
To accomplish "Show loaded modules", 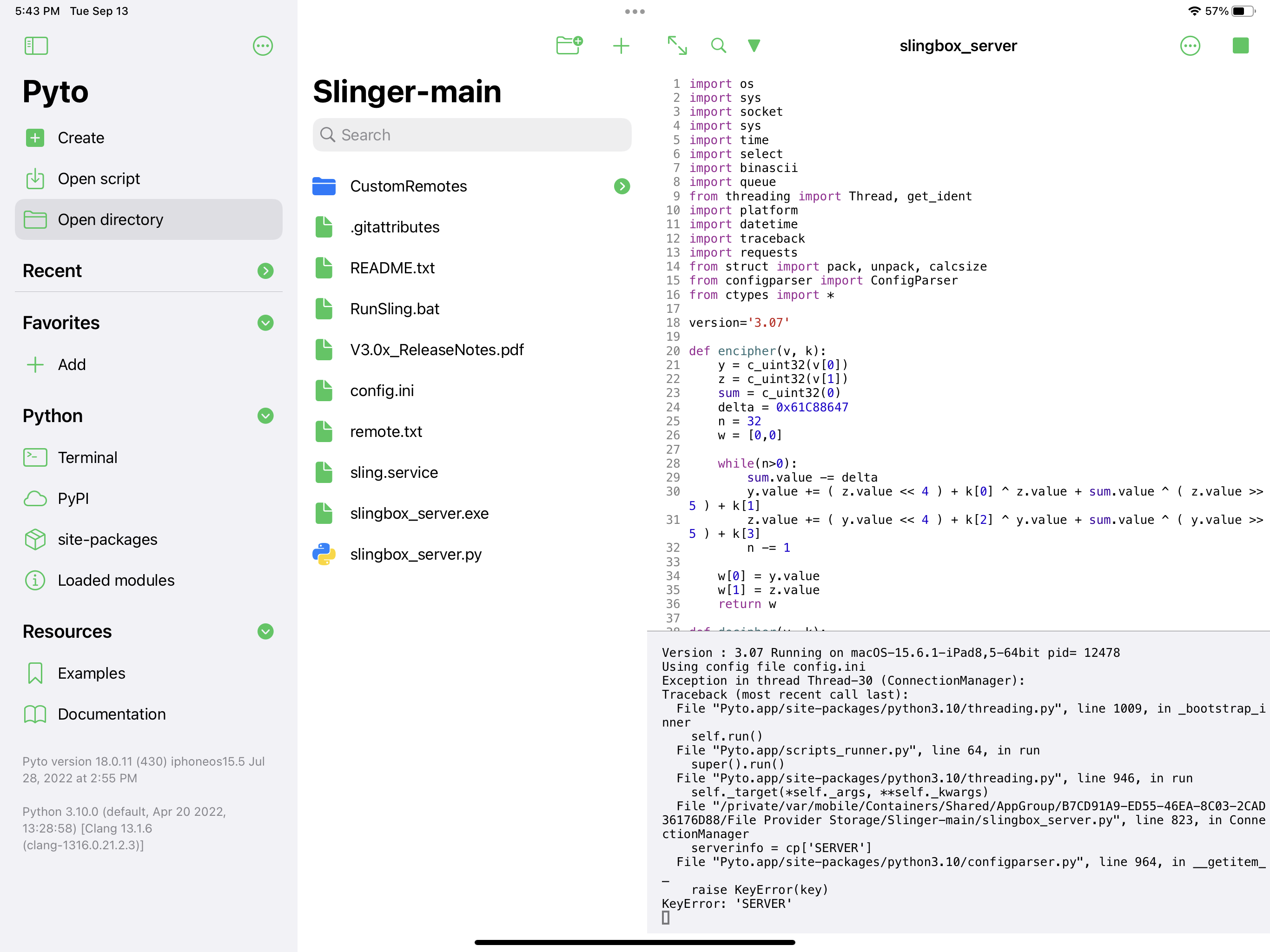I will click(x=116, y=580).
